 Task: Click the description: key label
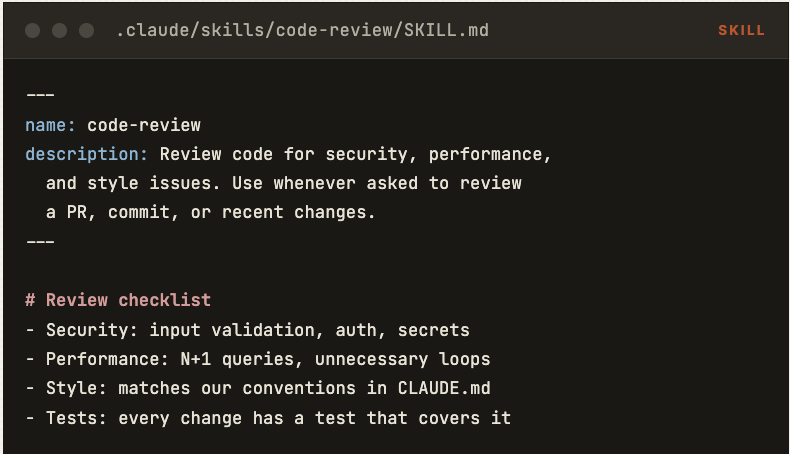point(86,154)
